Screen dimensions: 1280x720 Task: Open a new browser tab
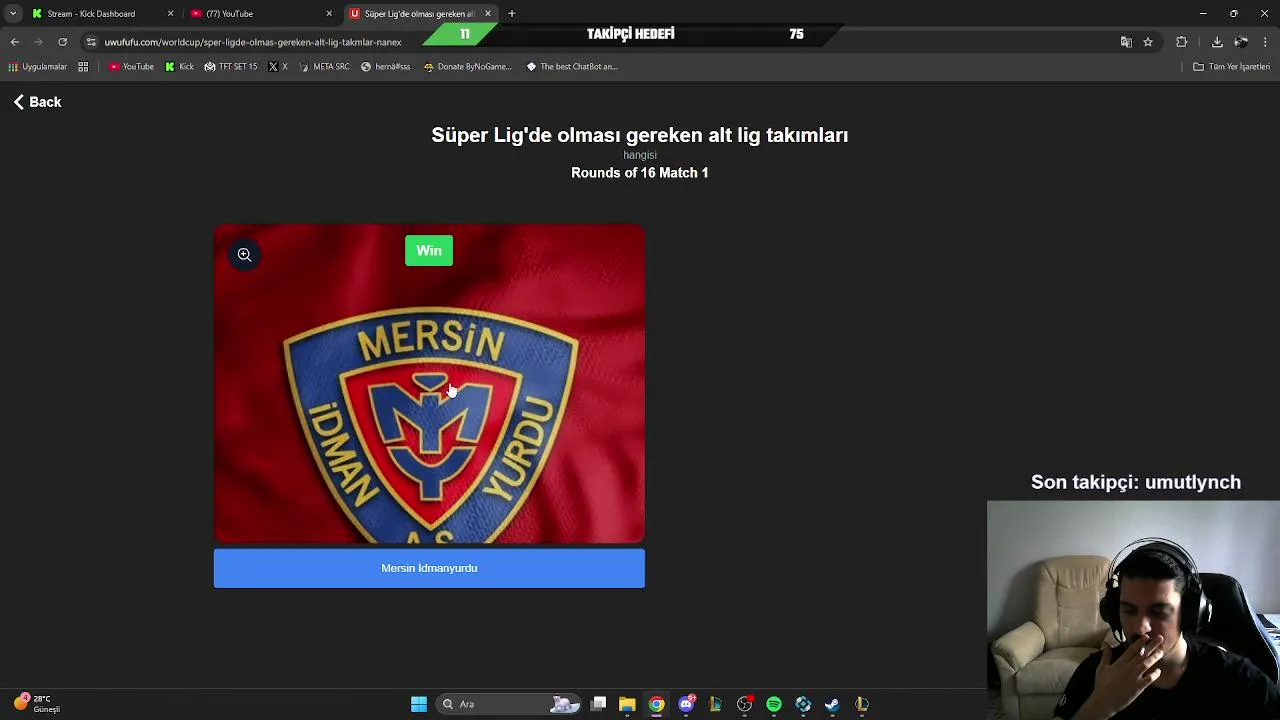[511, 14]
